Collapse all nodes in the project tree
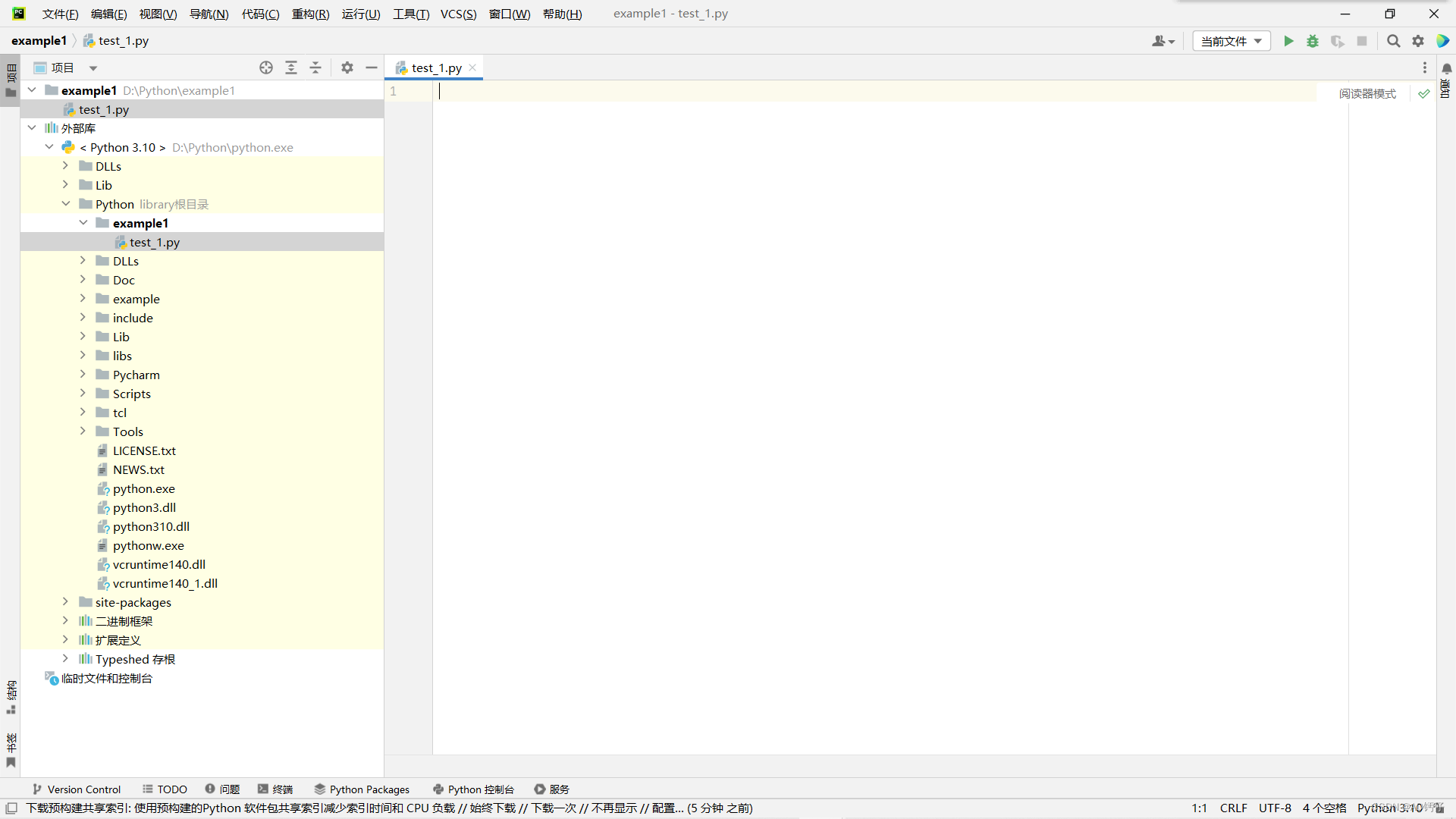 point(315,67)
